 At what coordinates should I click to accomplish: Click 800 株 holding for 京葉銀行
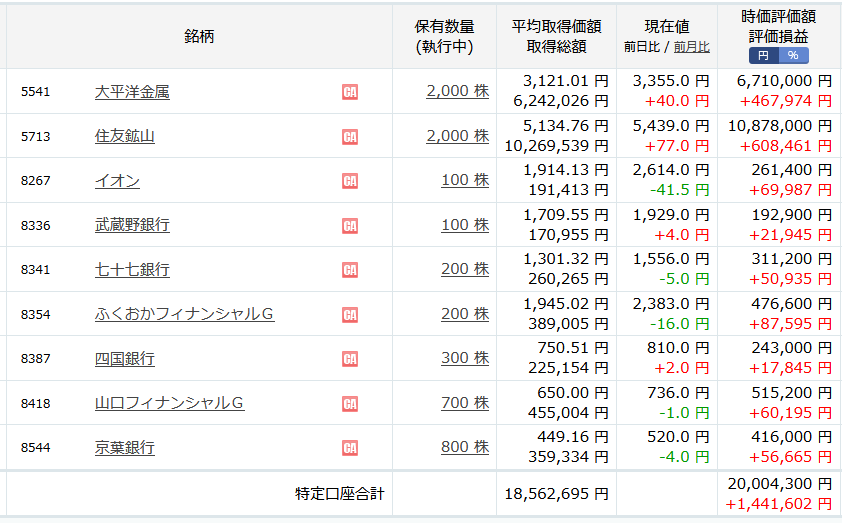tap(465, 447)
